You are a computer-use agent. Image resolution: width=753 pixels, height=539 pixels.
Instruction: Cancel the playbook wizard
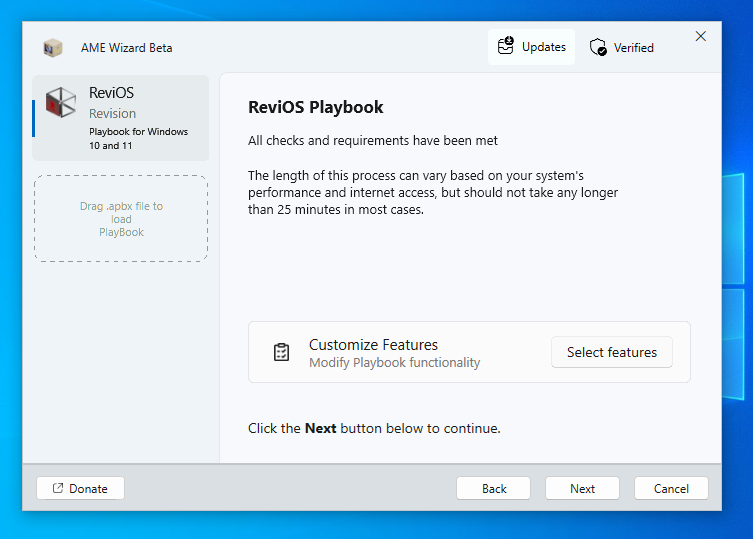click(671, 489)
